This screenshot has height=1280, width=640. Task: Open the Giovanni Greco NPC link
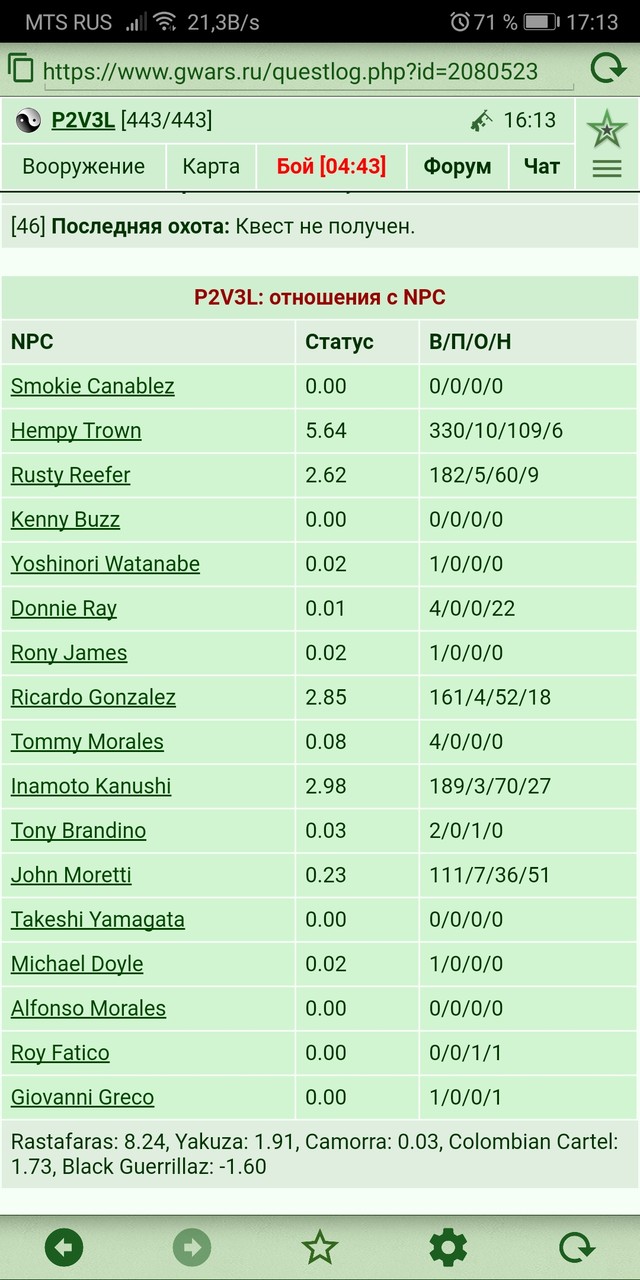(x=82, y=1097)
